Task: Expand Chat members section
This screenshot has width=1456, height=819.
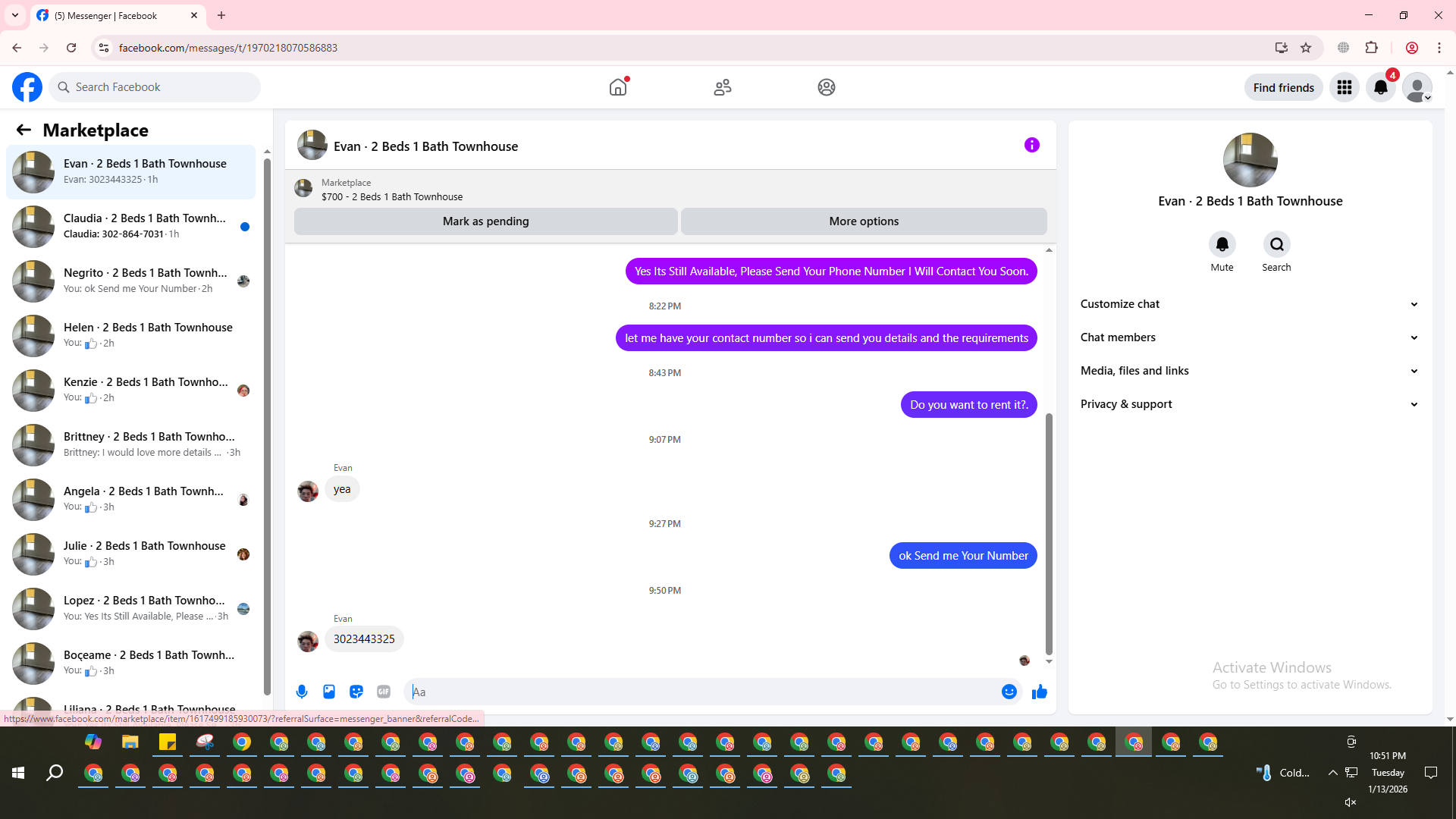Action: click(1249, 337)
